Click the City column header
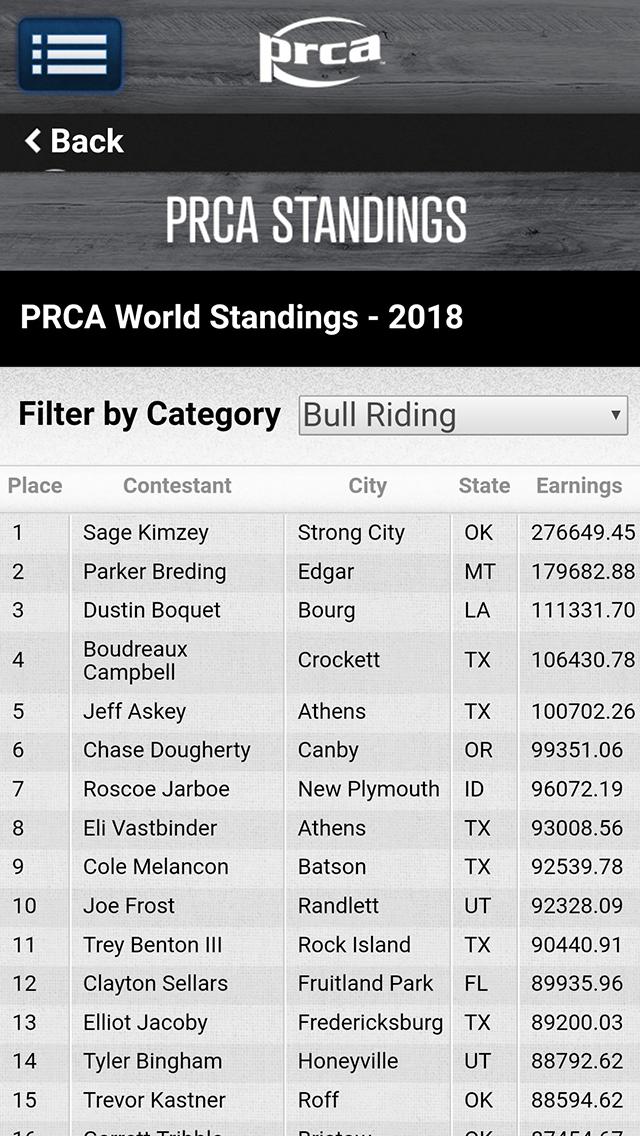 click(367, 486)
